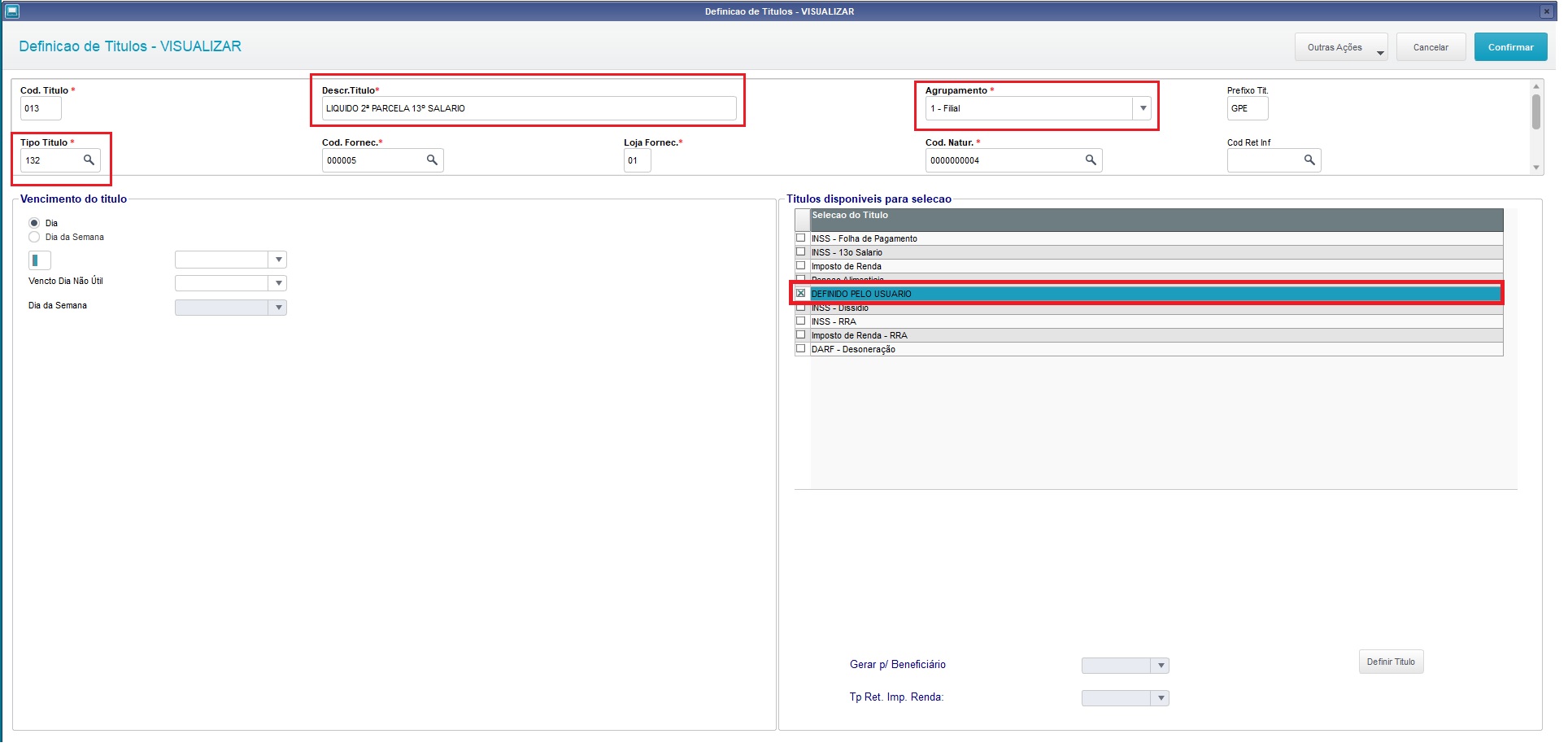
Task: Open lookup search for Cod Ret Inf field
Action: click(x=1309, y=160)
